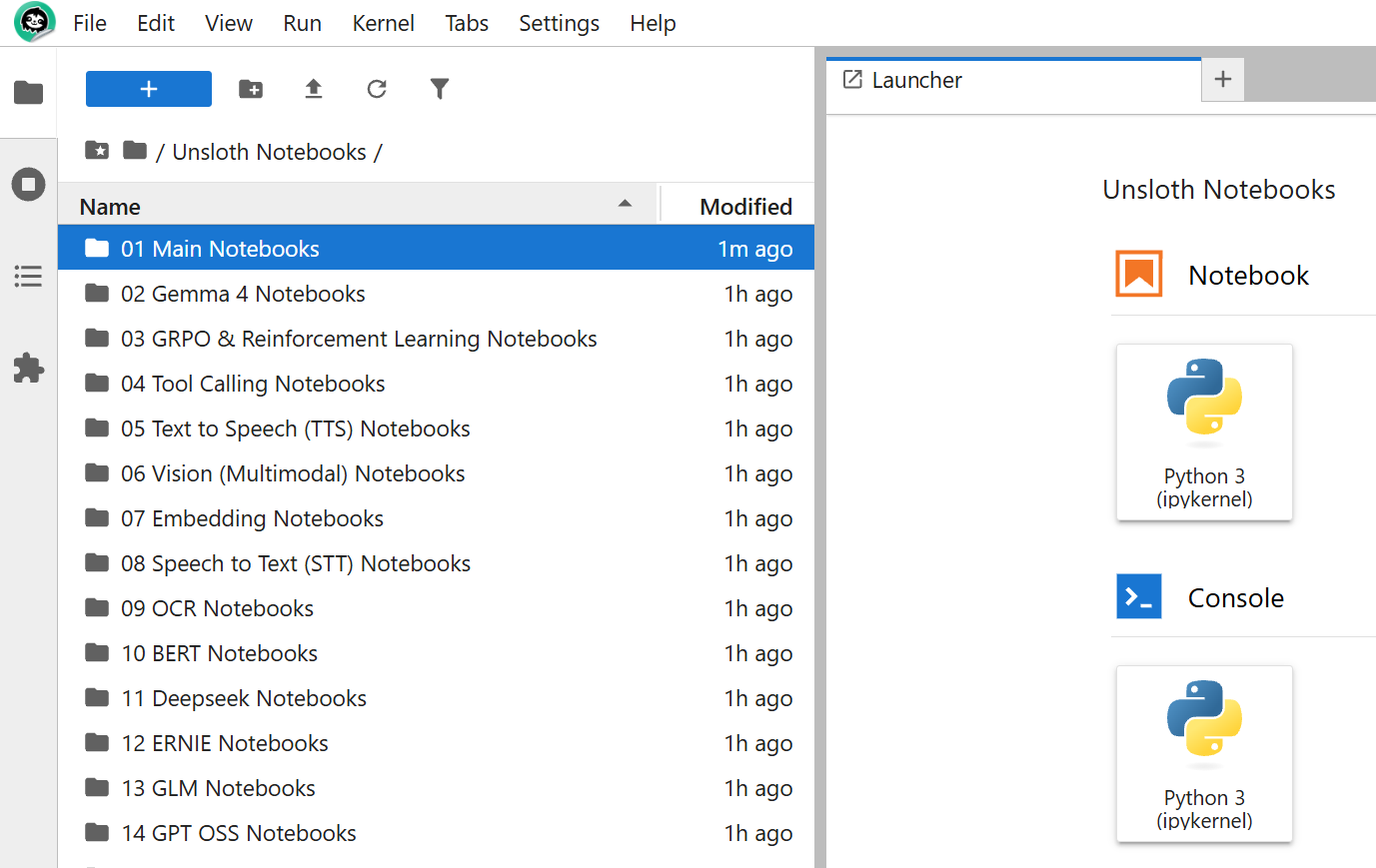This screenshot has width=1376, height=868.
Task: Launch Python 3 notebook card
Action: 1204,433
